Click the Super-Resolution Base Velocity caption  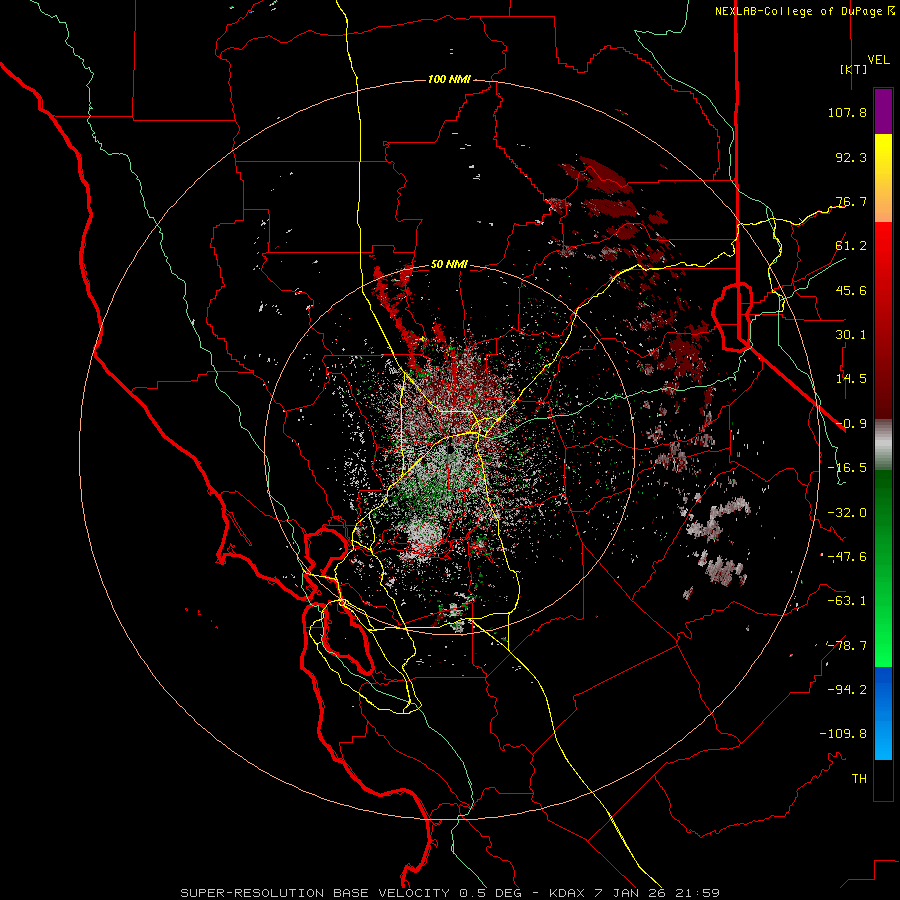pos(450,893)
